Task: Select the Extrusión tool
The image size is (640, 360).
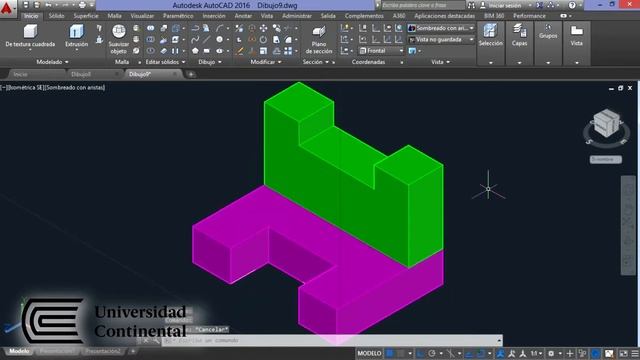Action: (x=76, y=36)
